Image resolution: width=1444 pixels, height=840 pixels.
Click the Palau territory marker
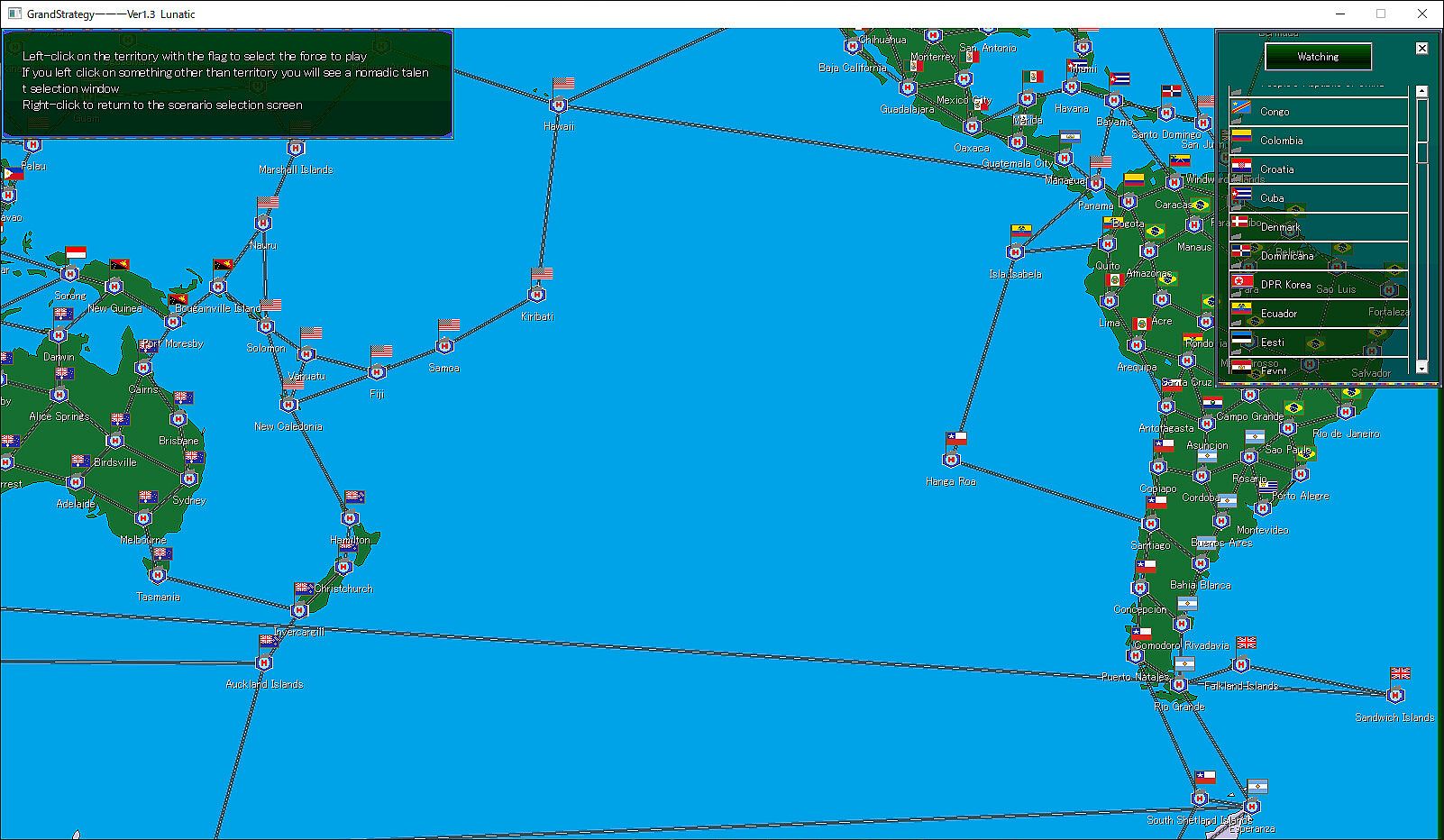(x=33, y=145)
